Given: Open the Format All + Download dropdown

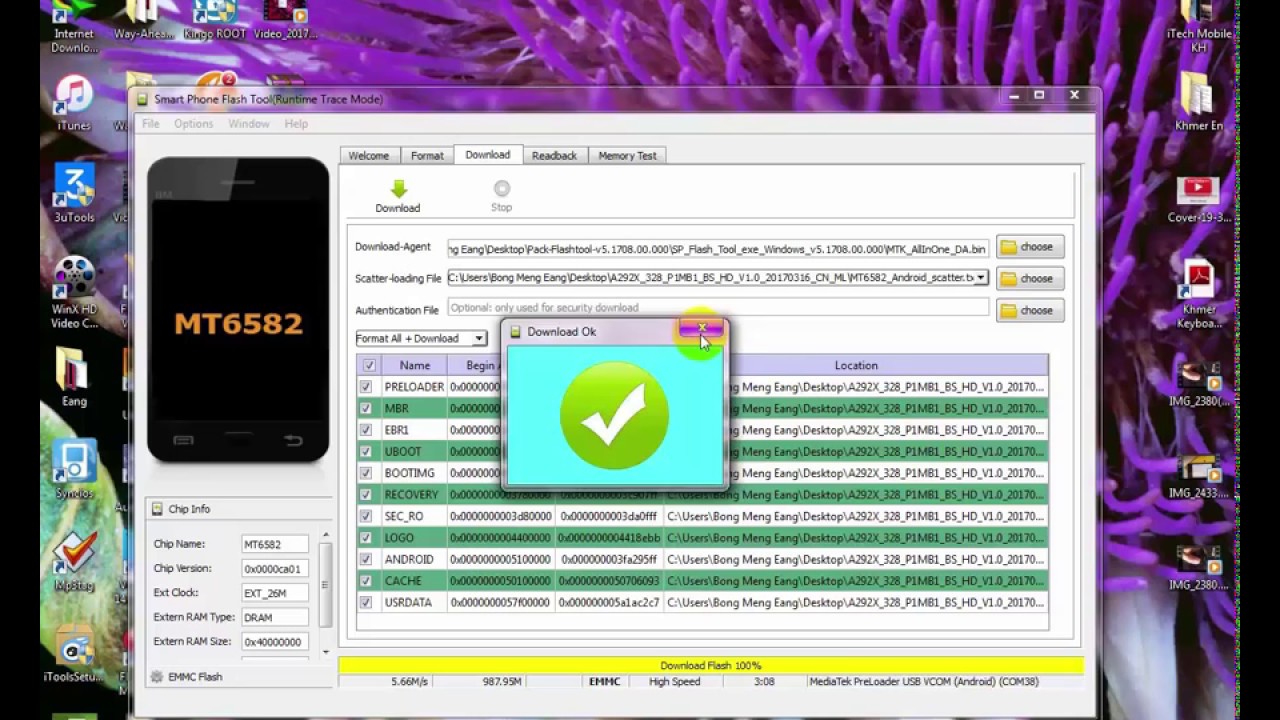Looking at the screenshot, I should (x=421, y=338).
